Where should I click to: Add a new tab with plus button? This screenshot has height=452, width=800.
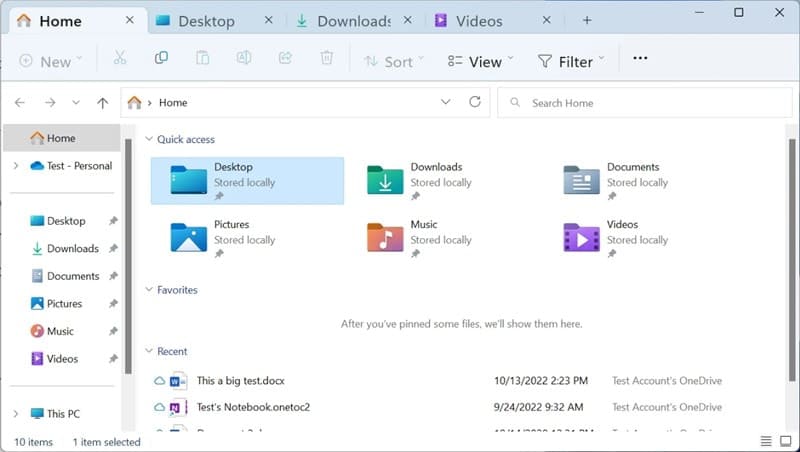point(587,20)
